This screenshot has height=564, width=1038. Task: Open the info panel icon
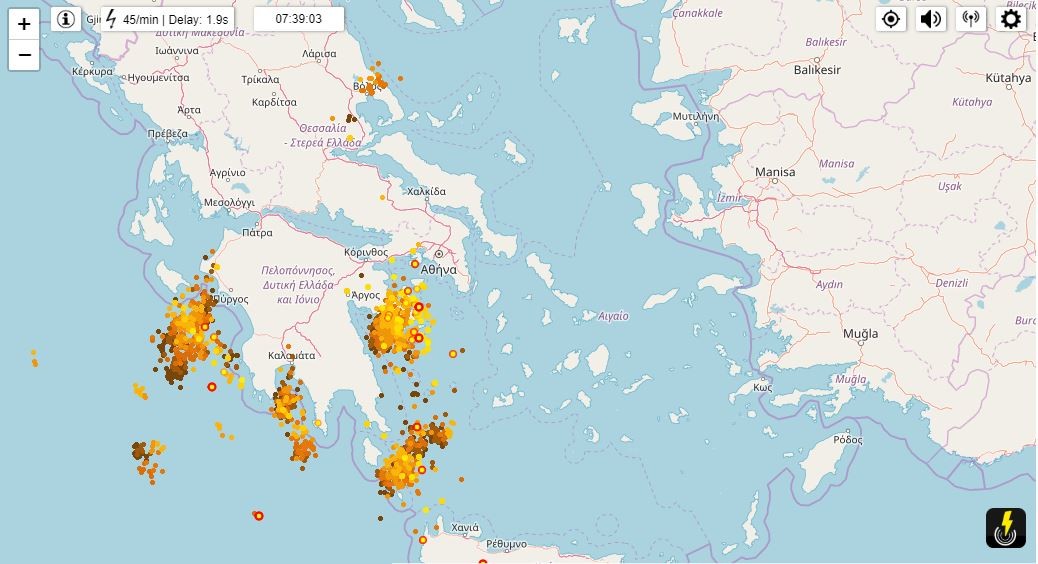click(x=66, y=19)
